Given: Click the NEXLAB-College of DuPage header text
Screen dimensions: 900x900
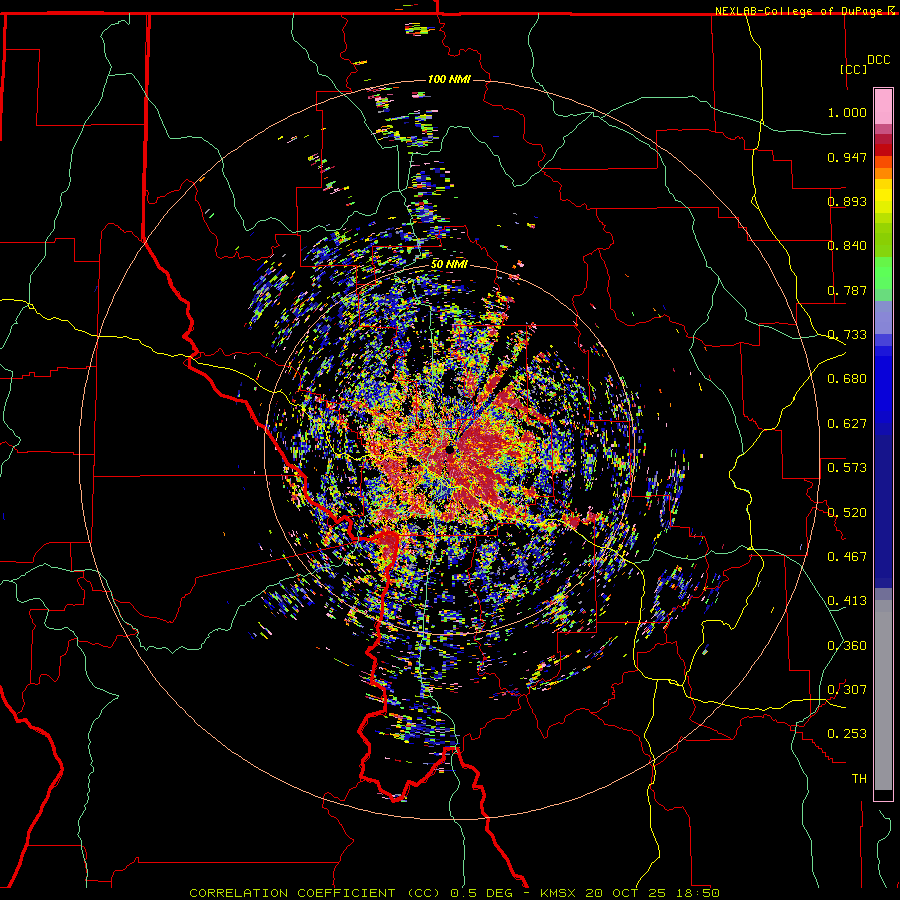Looking at the screenshot, I should [x=798, y=11].
